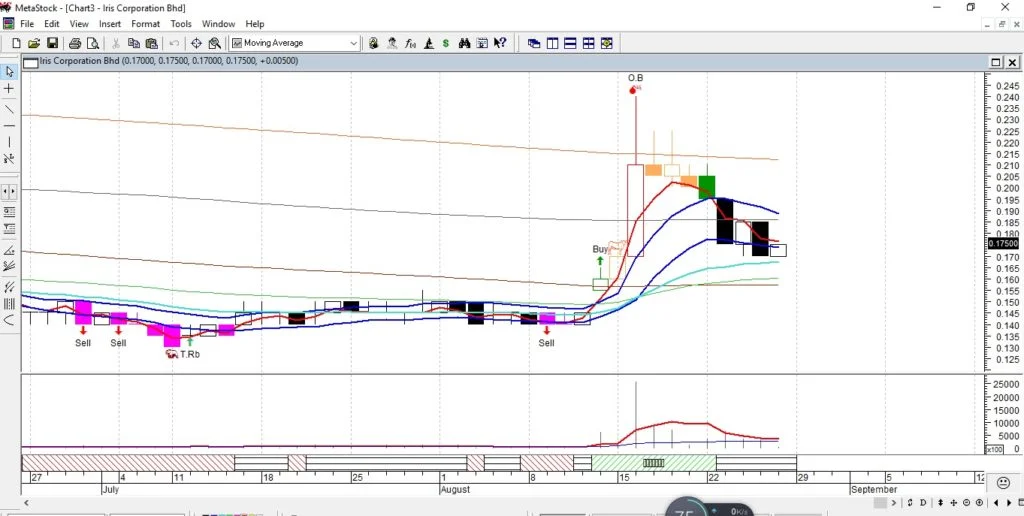
Task: Click the zoom magnifier toolbar icon
Action: pyautogui.click(x=214, y=43)
